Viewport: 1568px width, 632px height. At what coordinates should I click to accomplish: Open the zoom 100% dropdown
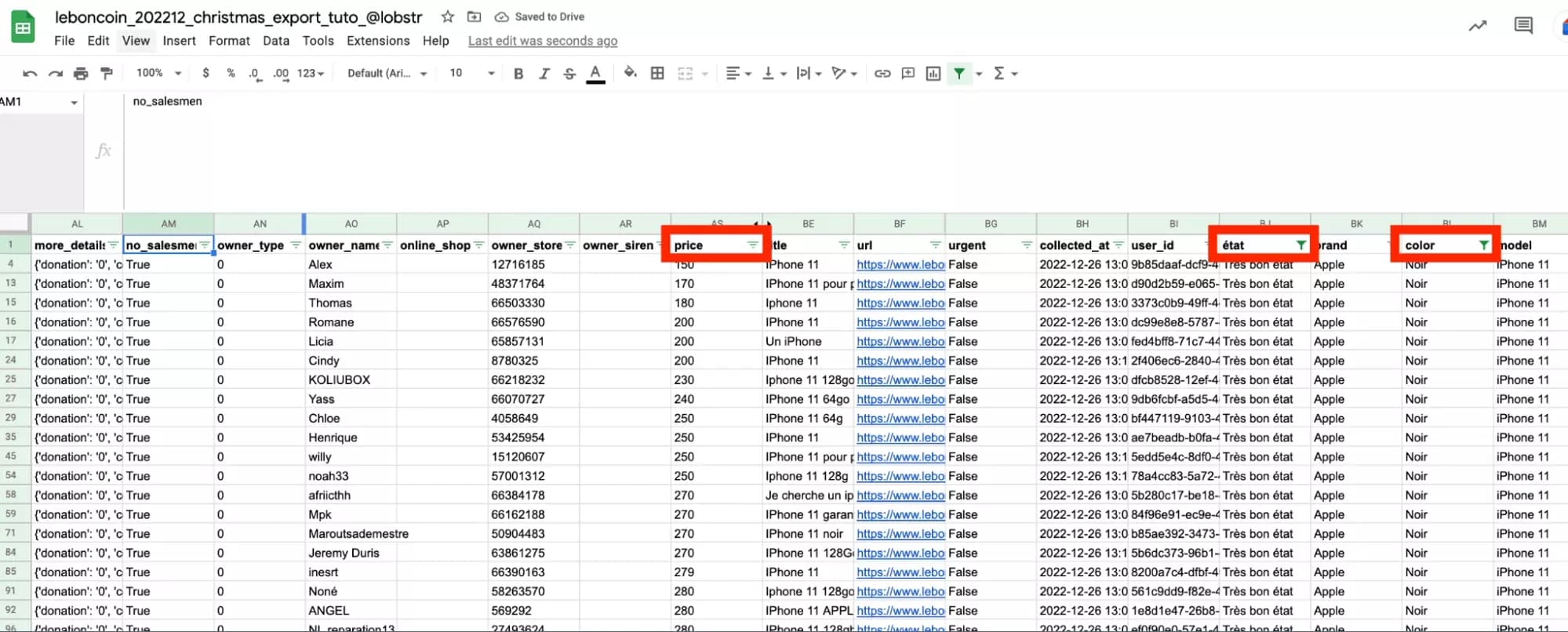pyautogui.click(x=158, y=73)
